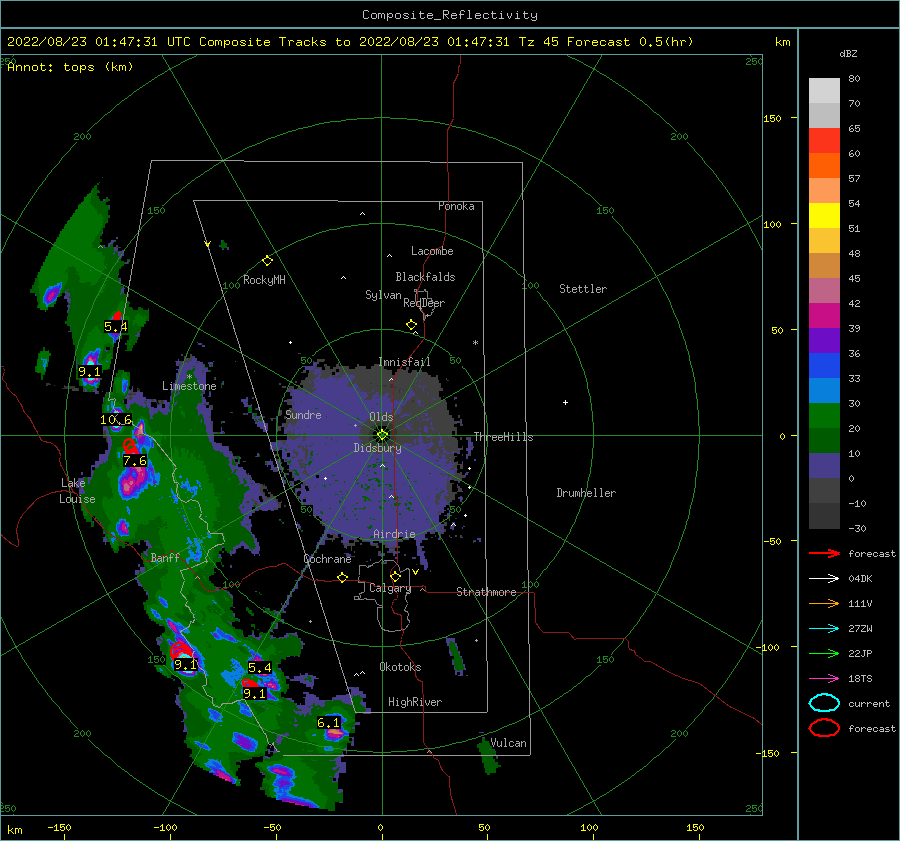Click the 7.6 storm top annotation
This screenshot has height=841, width=900.
point(135,460)
